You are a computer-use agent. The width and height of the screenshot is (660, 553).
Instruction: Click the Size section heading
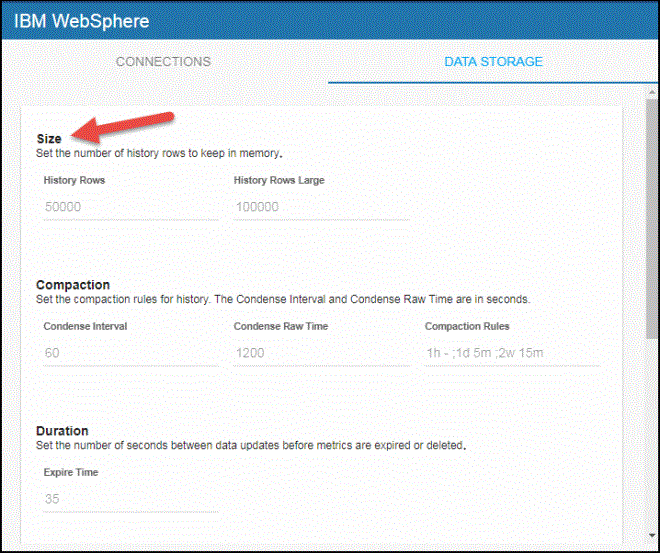click(49, 139)
